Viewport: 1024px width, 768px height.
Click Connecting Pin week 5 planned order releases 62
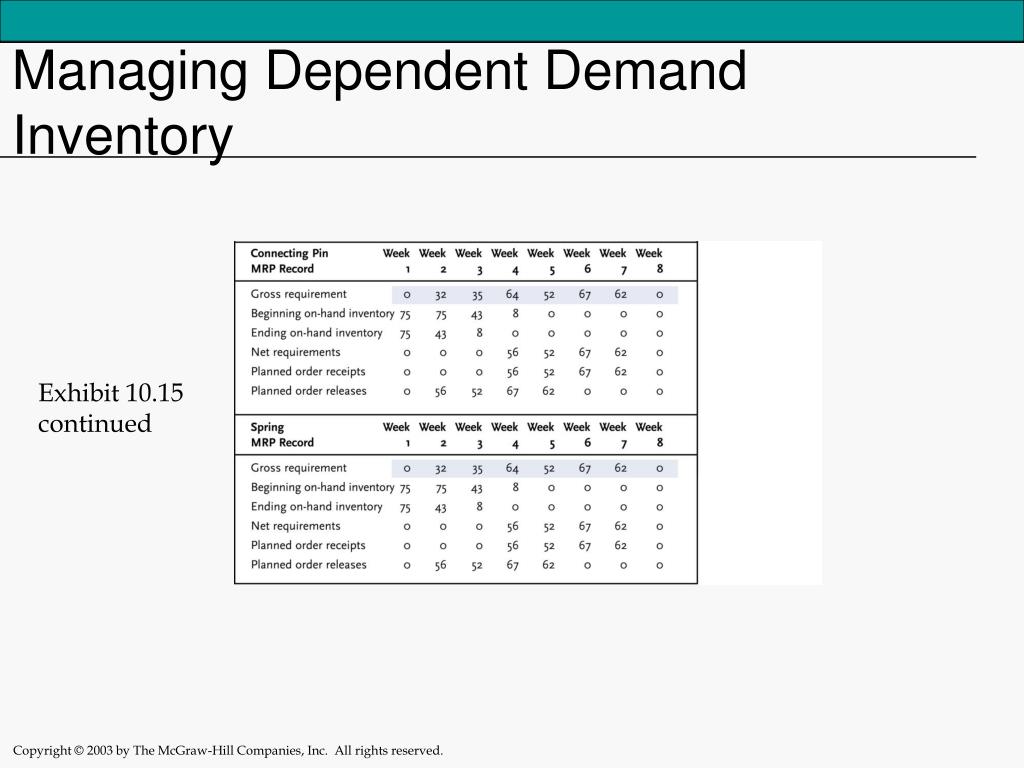tap(548, 391)
